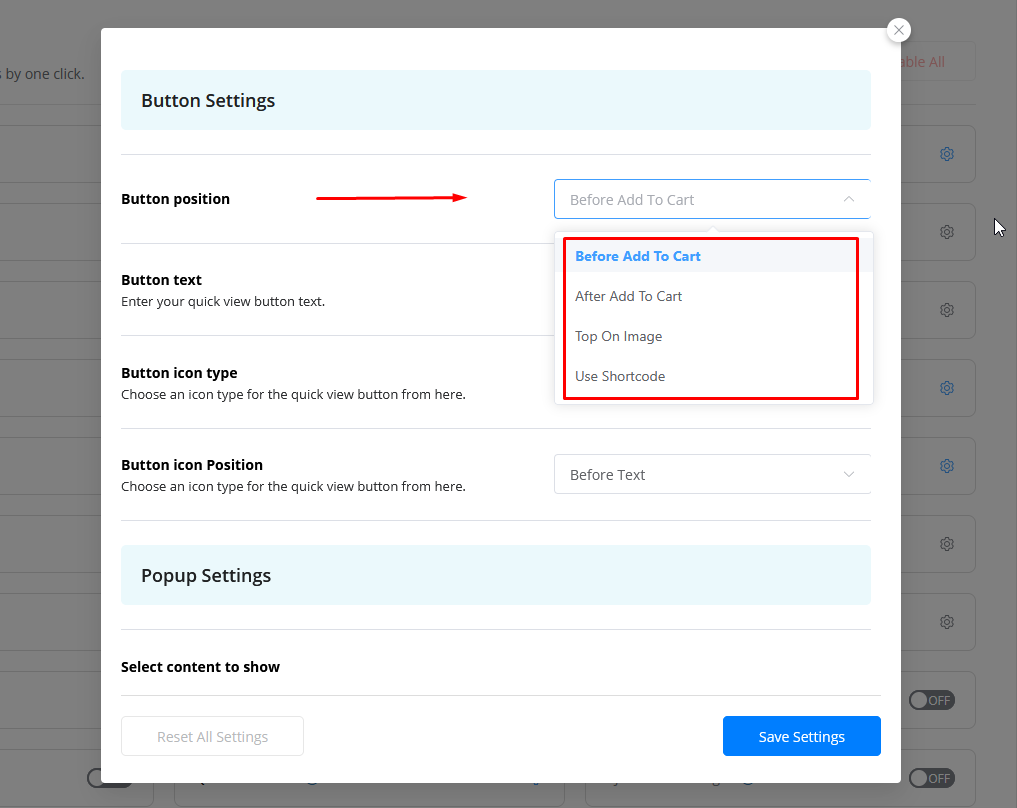The height and width of the screenshot is (808, 1017).
Task: Click the second gear icon from top
Action: 946,232
